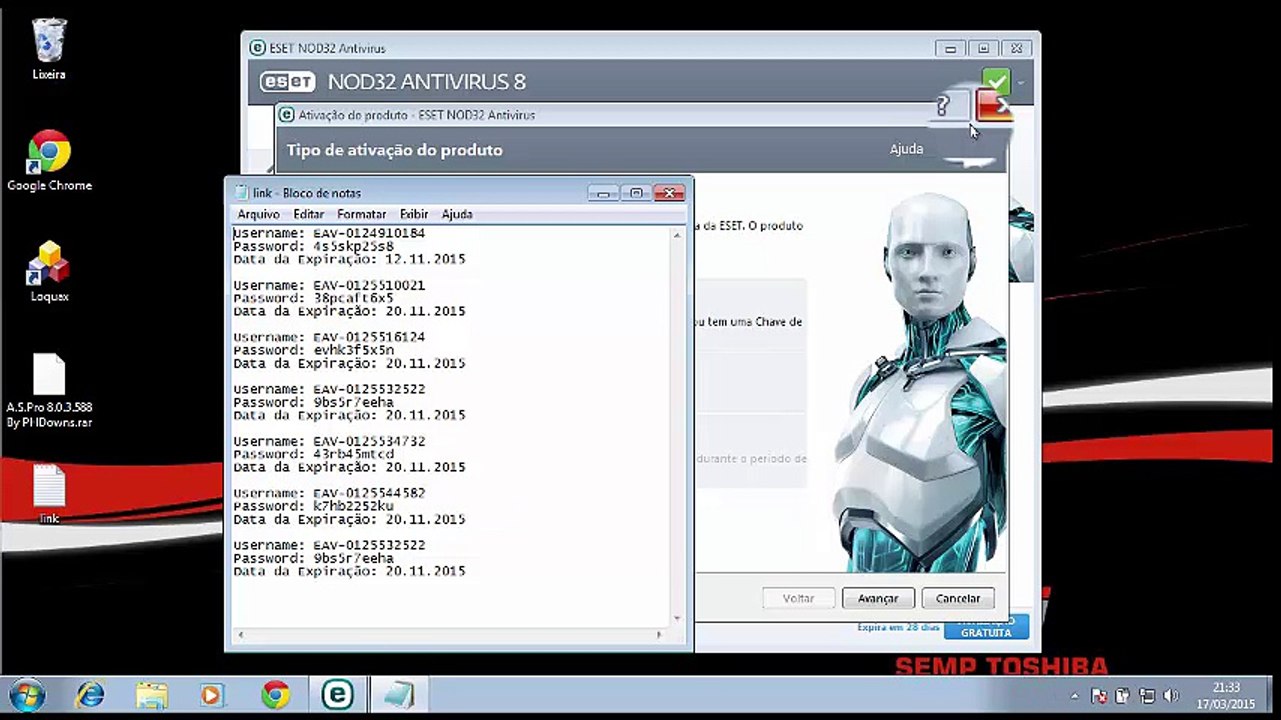The height and width of the screenshot is (720, 1281).
Task: Open the Windows Start menu
Action: (x=27, y=695)
